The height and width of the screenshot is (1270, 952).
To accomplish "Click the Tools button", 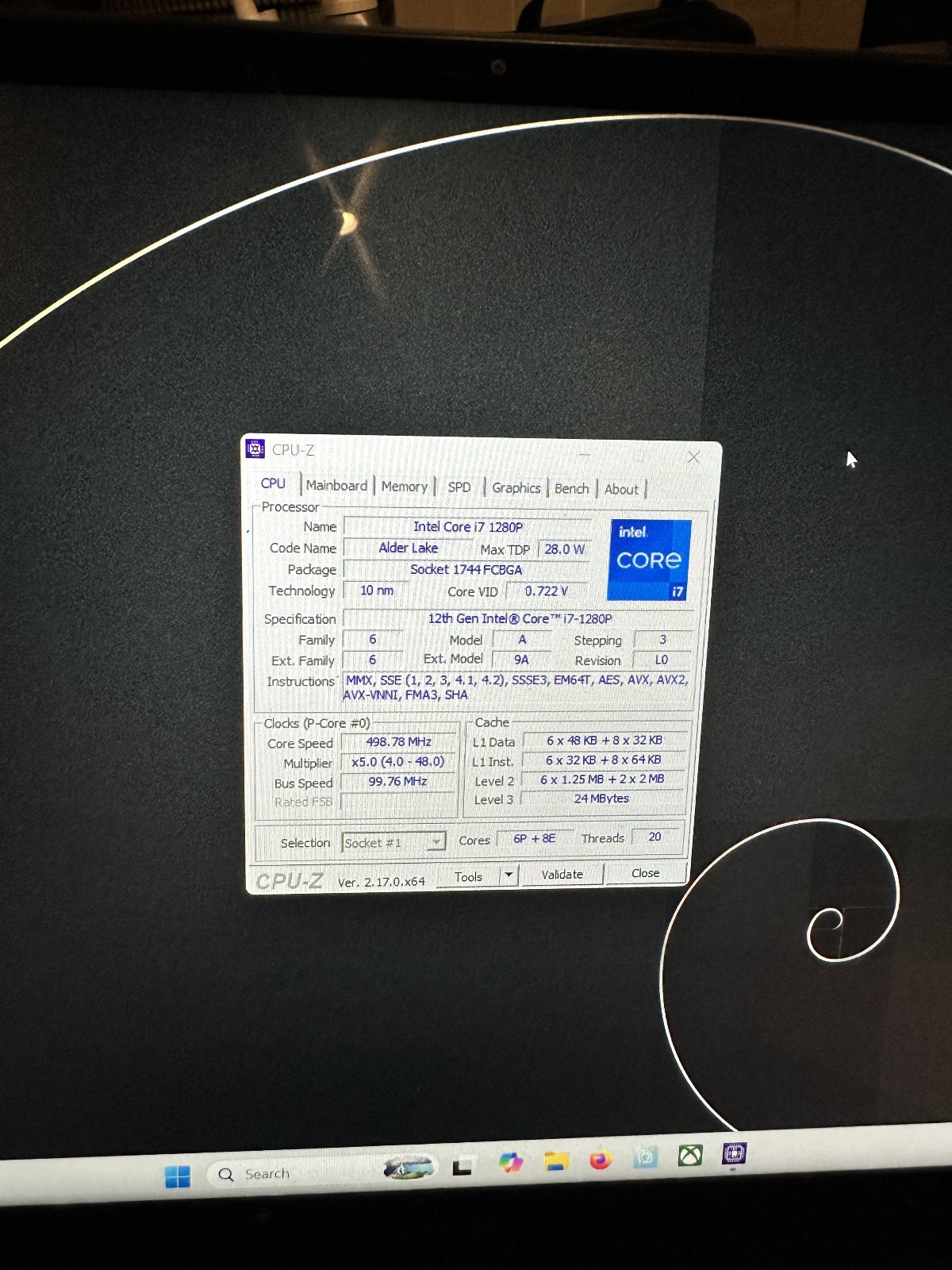I will (468, 877).
